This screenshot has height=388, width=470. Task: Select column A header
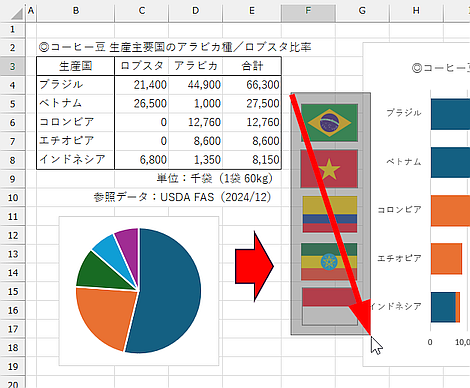pyautogui.click(x=31, y=11)
